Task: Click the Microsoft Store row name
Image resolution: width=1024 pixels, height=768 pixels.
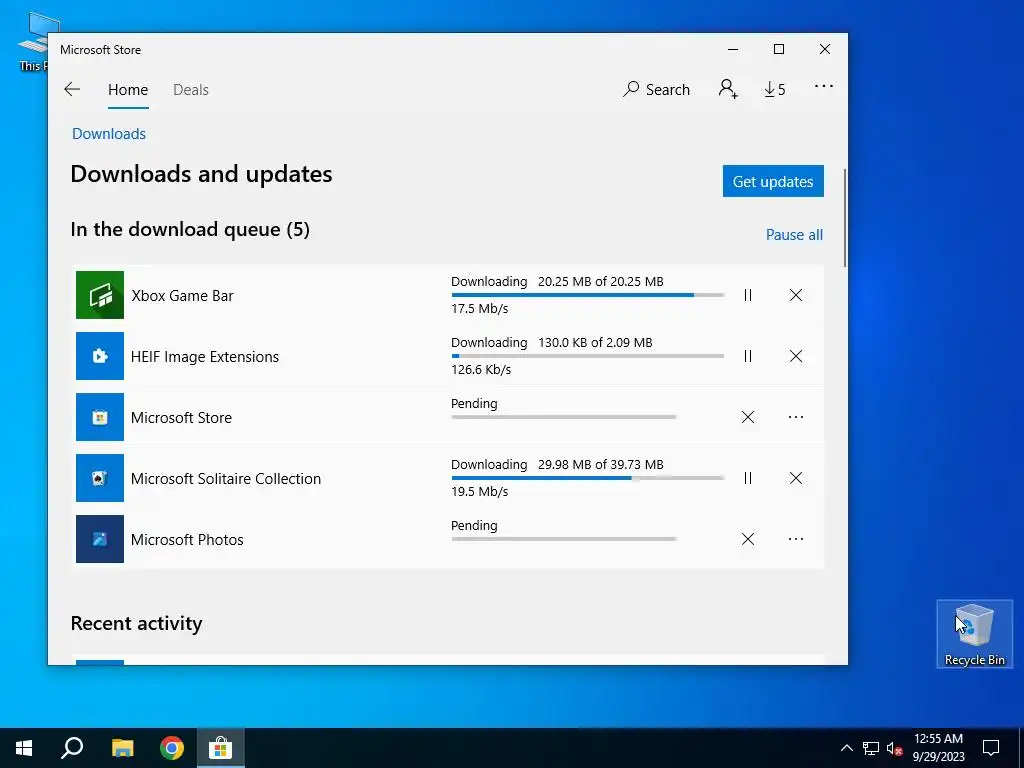Action: coord(181,417)
